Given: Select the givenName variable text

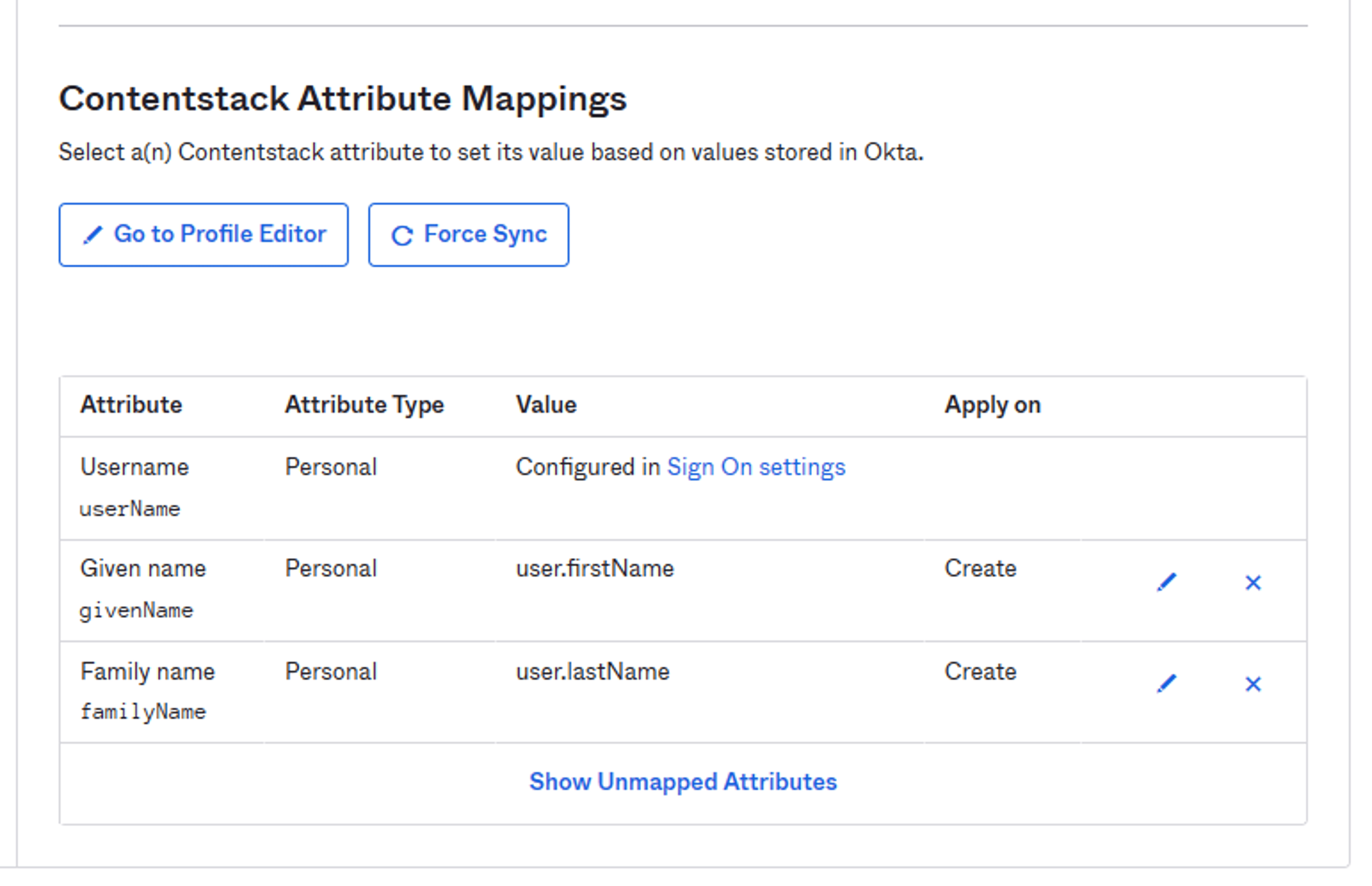Looking at the screenshot, I should pos(136,611).
